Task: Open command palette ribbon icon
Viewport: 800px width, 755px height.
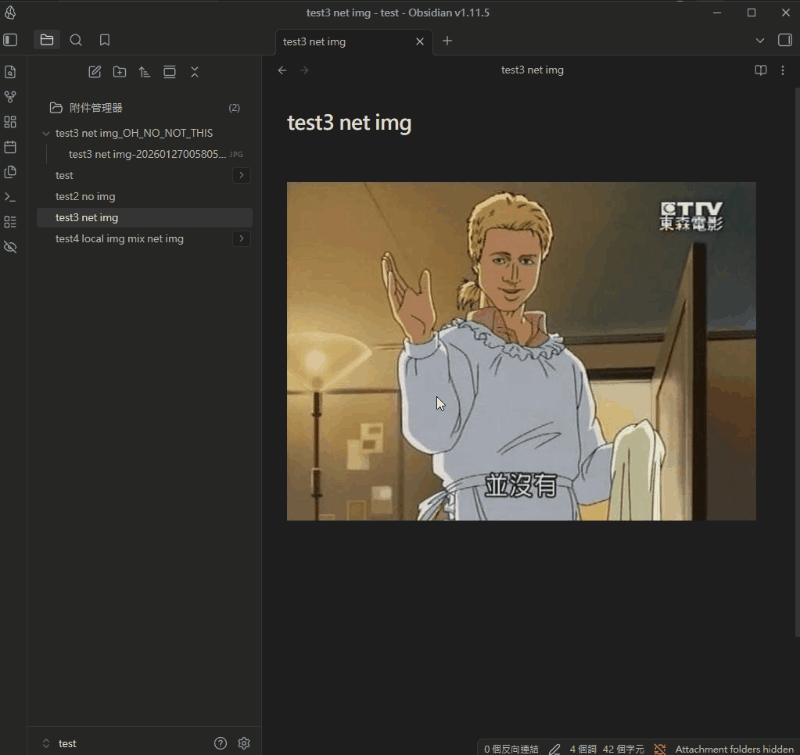Action: click(10, 197)
